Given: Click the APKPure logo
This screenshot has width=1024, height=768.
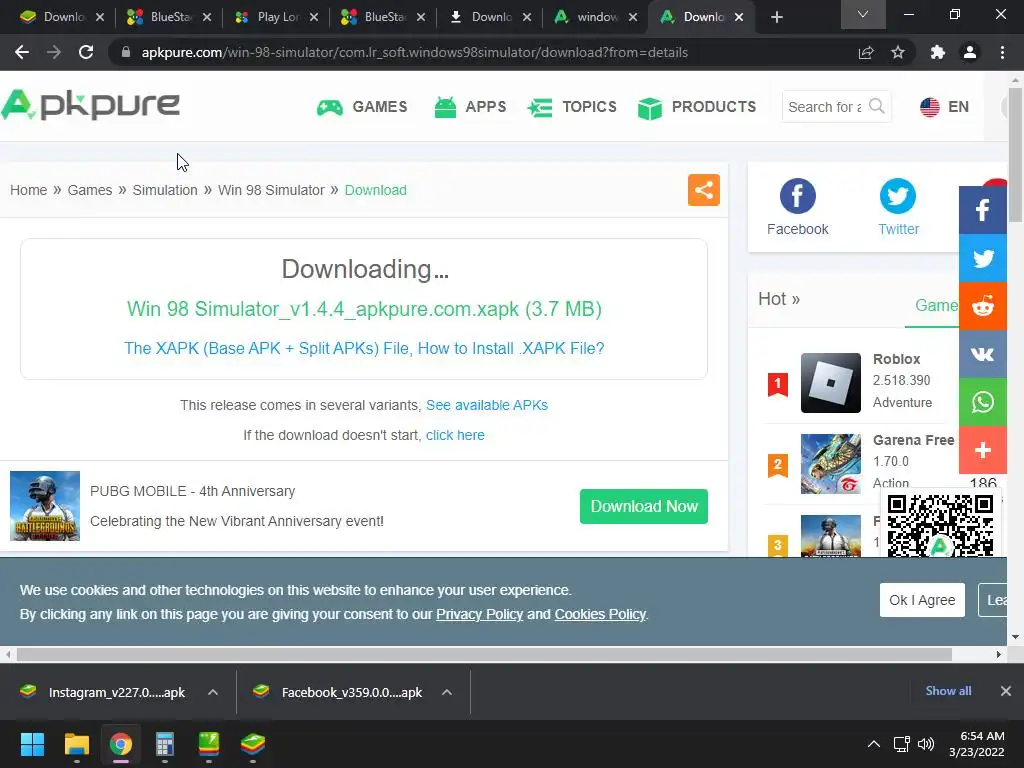Looking at the screenshot, I should (90, 105).
